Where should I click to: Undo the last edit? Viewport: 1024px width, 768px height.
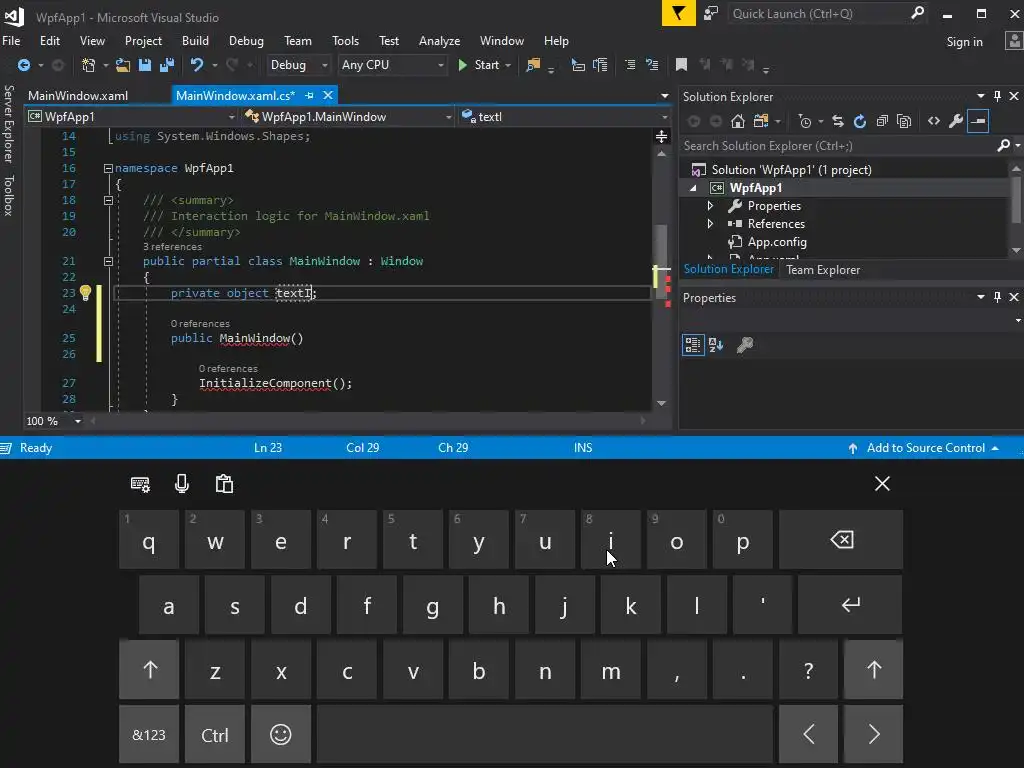[x=197, y=65]
